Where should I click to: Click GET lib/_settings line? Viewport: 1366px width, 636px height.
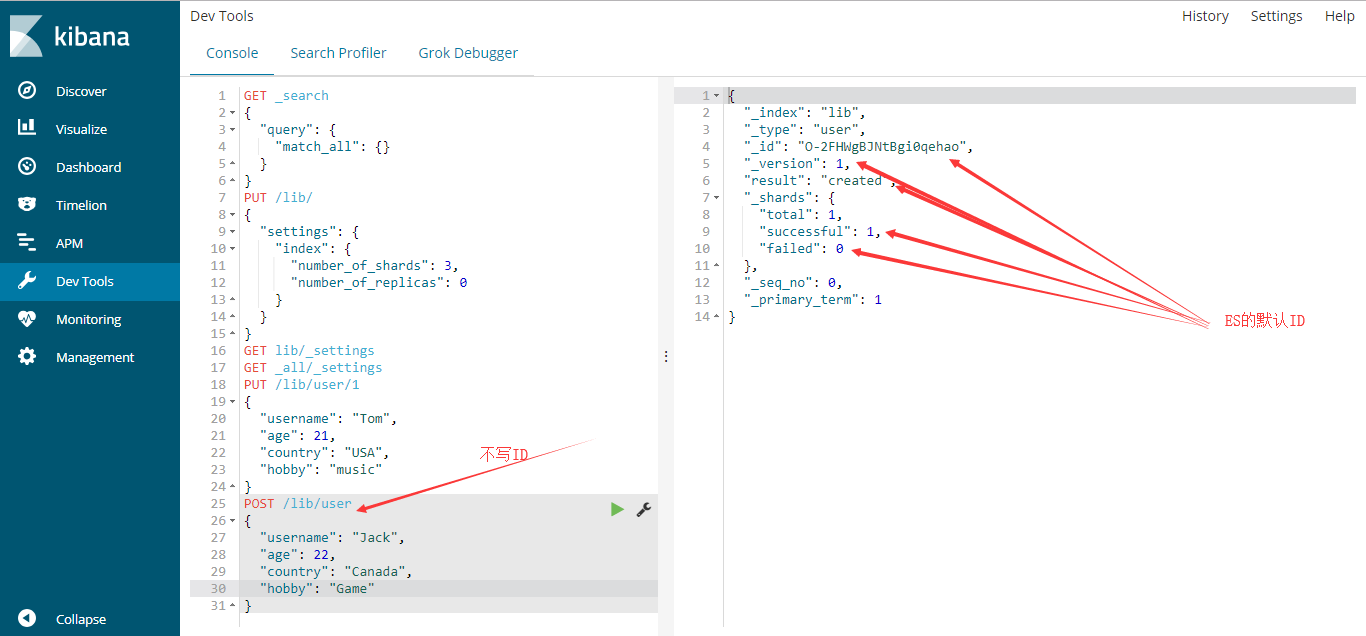[309, 351]
